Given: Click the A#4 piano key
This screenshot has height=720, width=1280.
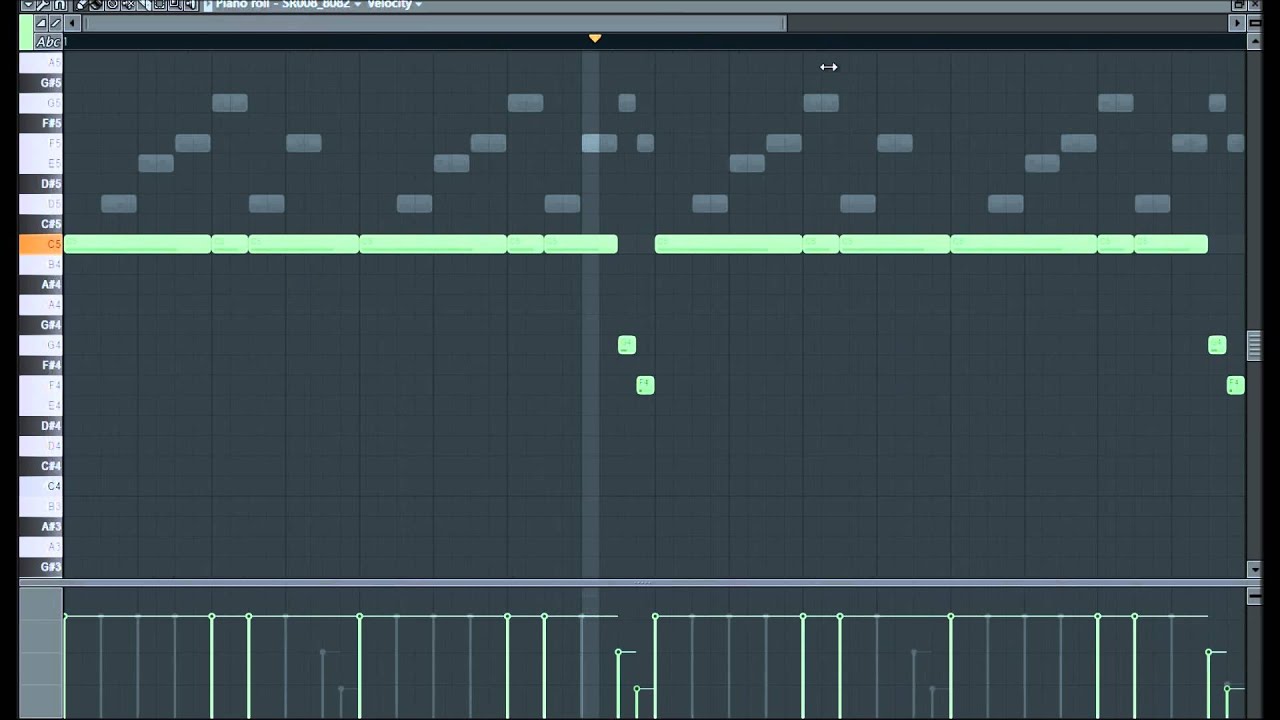Looking at the screenshot, I should tap(41, 285).
